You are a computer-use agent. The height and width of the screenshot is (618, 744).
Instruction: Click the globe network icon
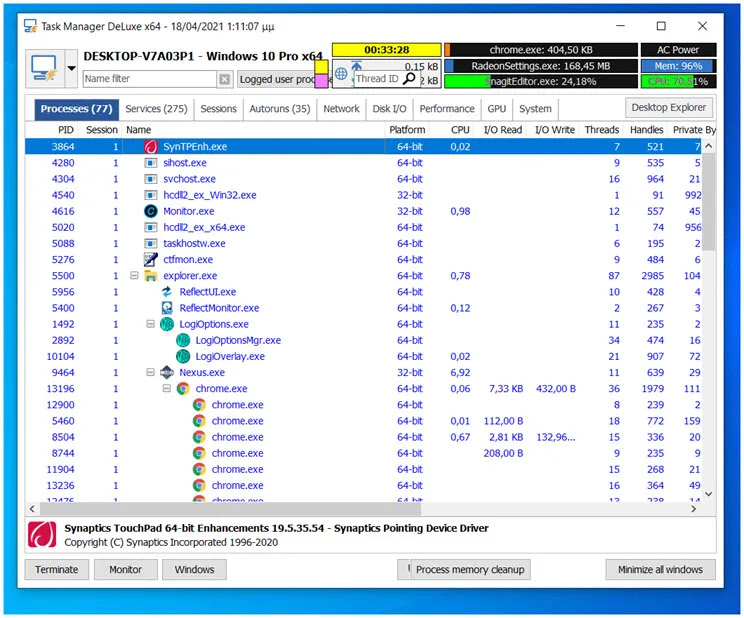341,74
